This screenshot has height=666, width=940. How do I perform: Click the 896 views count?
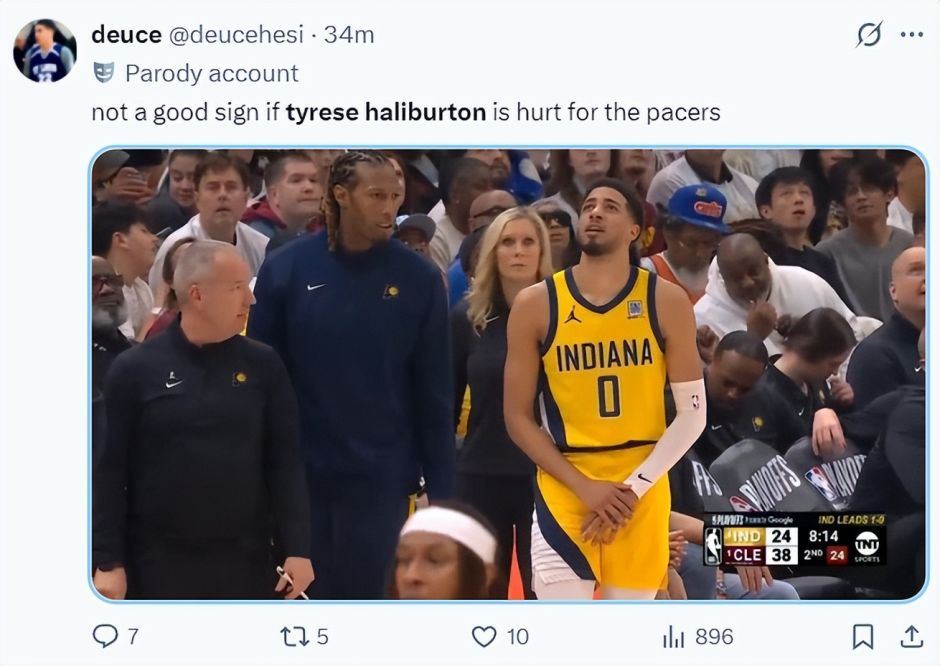tap(713, 636)
